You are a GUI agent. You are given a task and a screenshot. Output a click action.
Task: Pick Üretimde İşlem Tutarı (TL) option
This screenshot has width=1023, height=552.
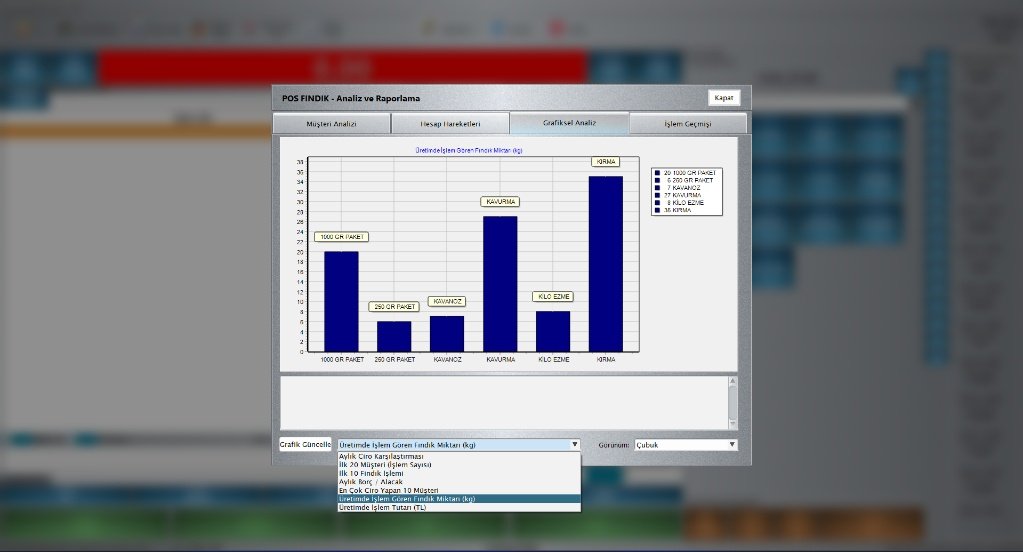[x=398, y=507]
